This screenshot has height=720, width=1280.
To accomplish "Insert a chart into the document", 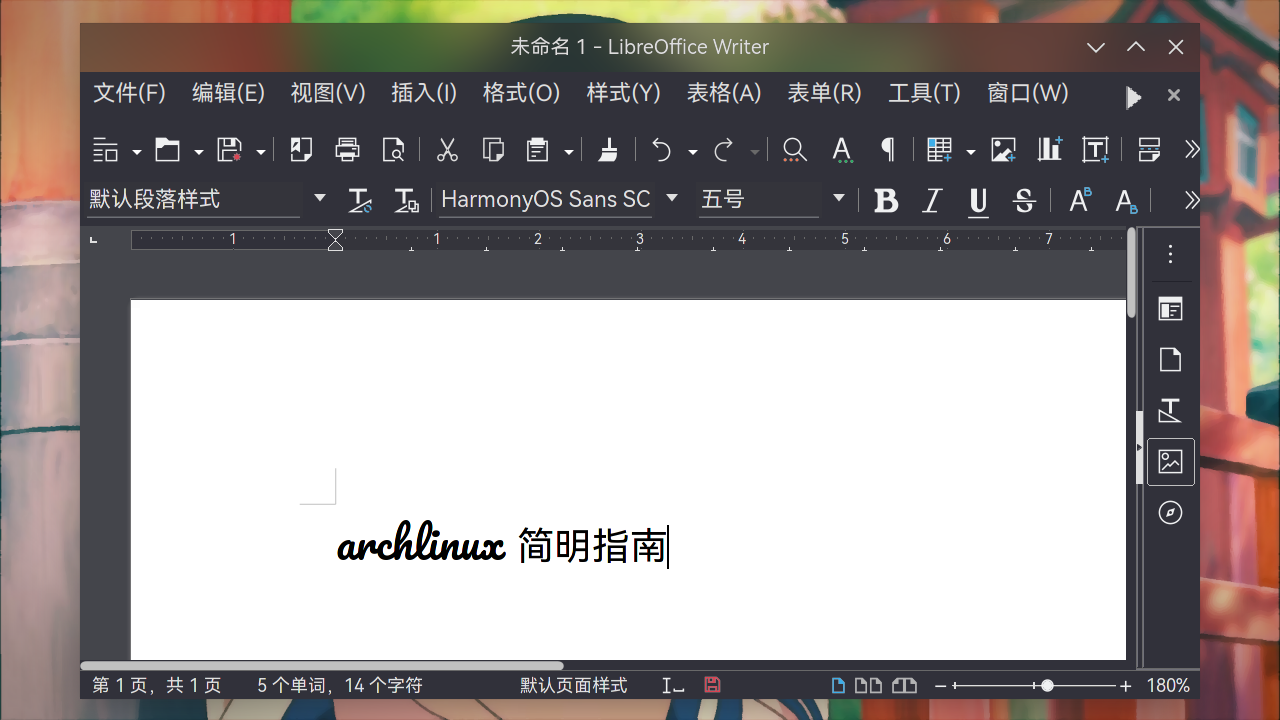I will pyautogui.click(x=1048, y=149).
